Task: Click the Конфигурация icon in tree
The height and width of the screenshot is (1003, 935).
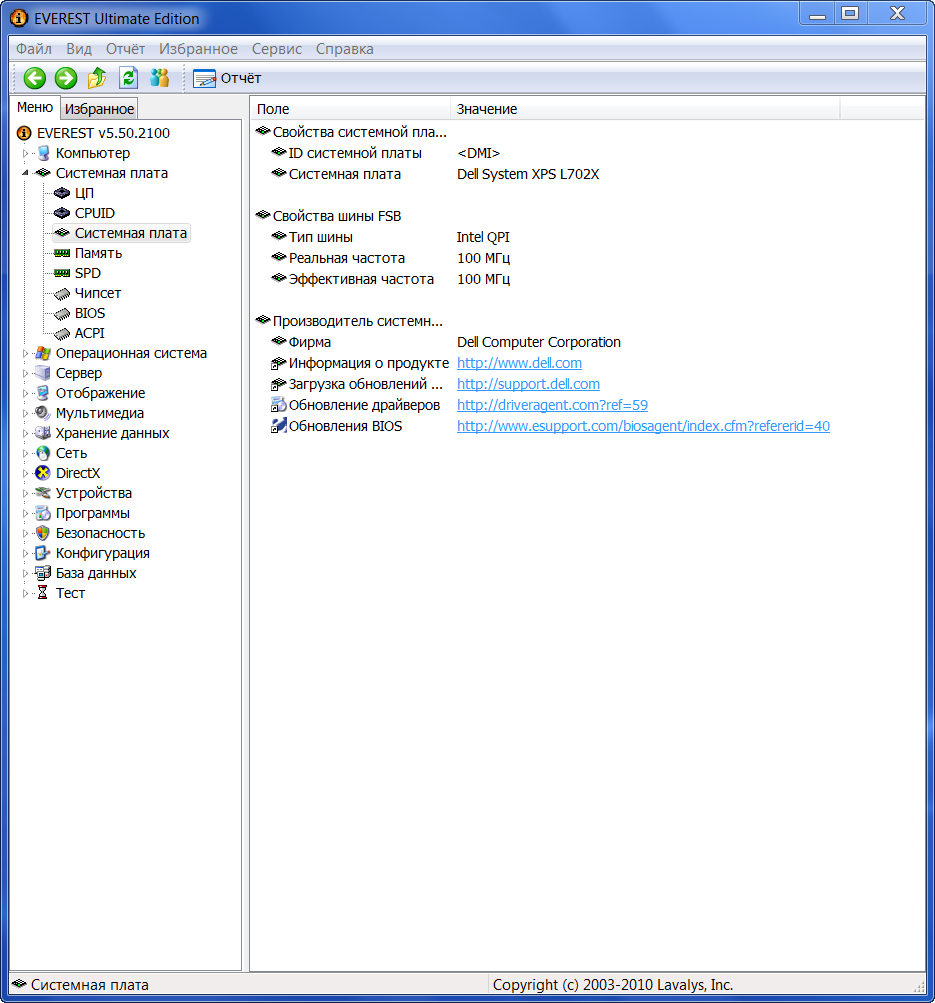Action: click(43, 553)
